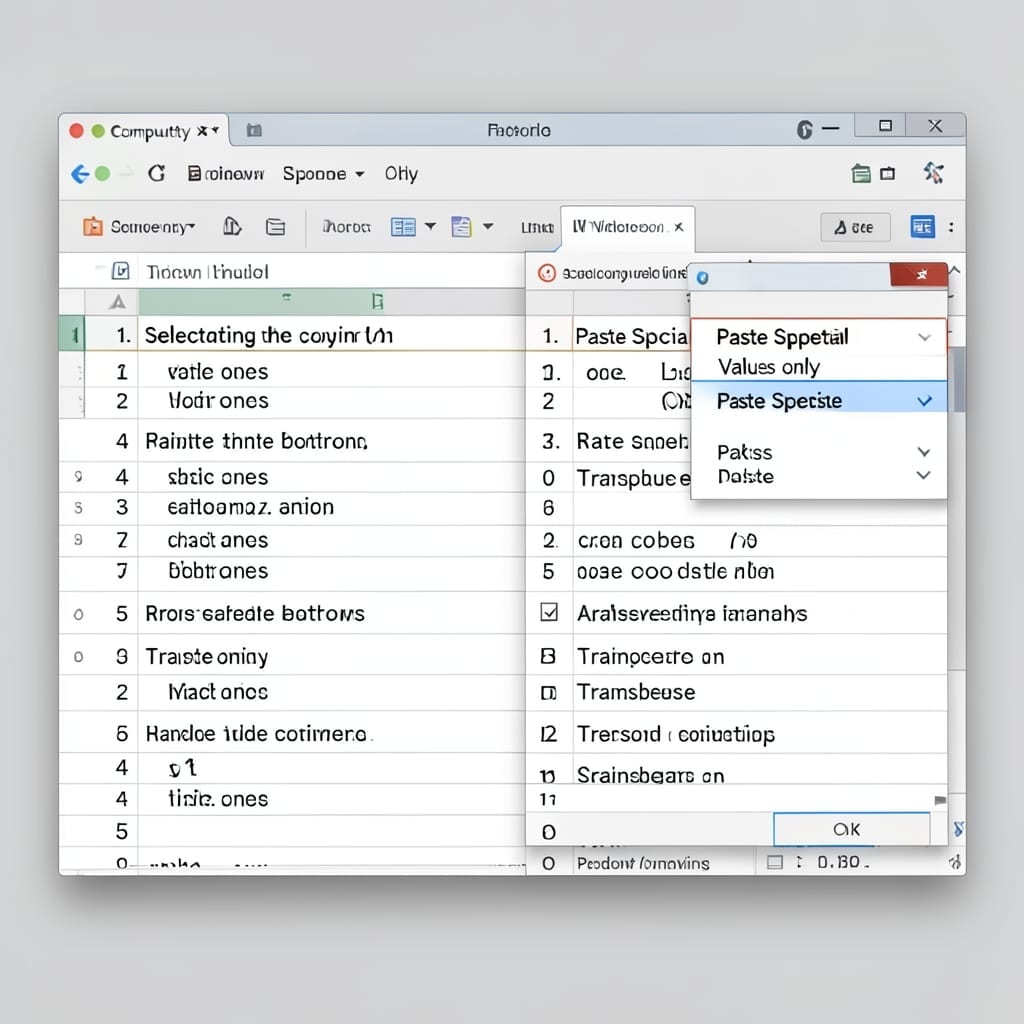Viewport: 1024px width, 1024px height.
Task: Click the Trainpcetre on row icon
Action: click(x=548, y=656)
